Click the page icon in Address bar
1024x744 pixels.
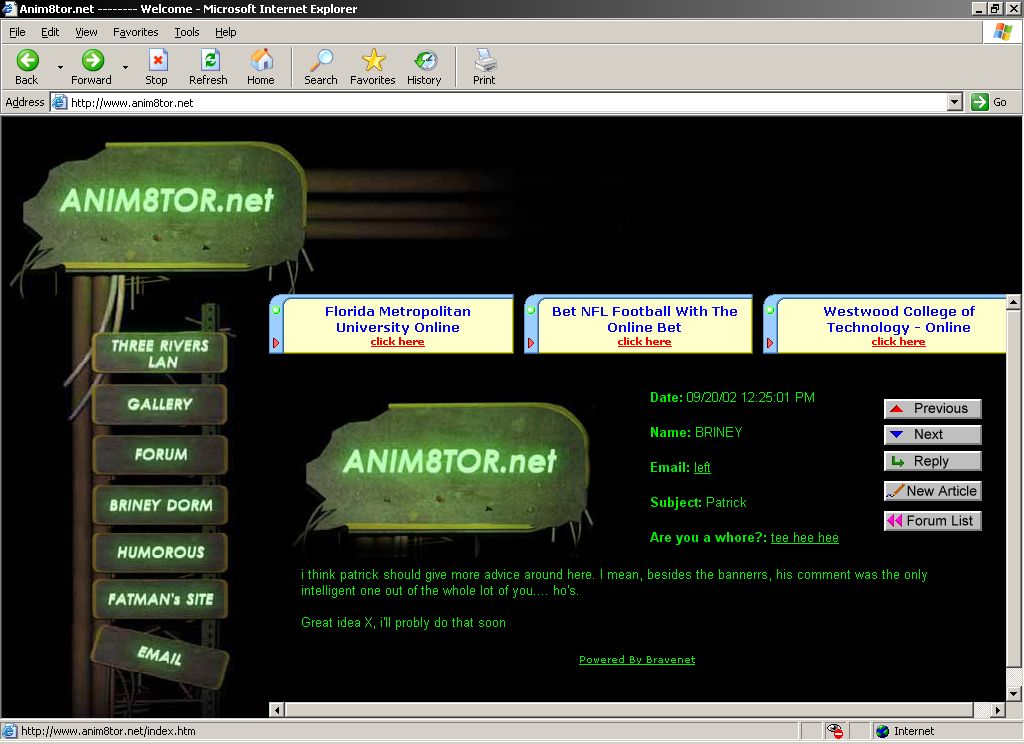click(x=59, y=103)
